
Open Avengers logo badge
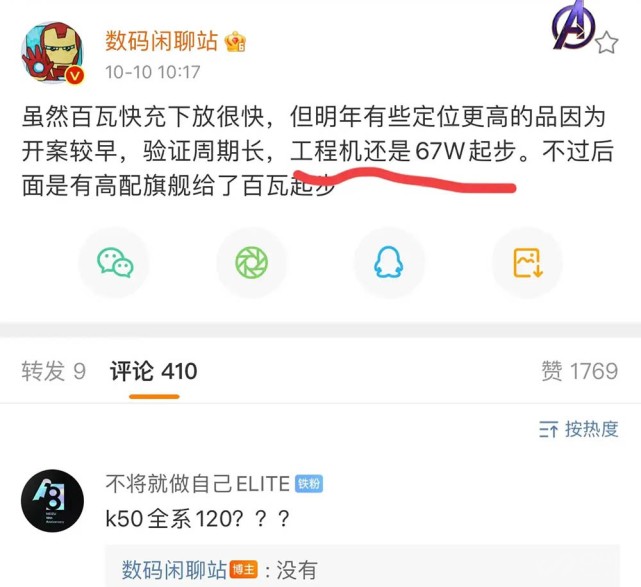pyautogui.click(x=573, y=25)
